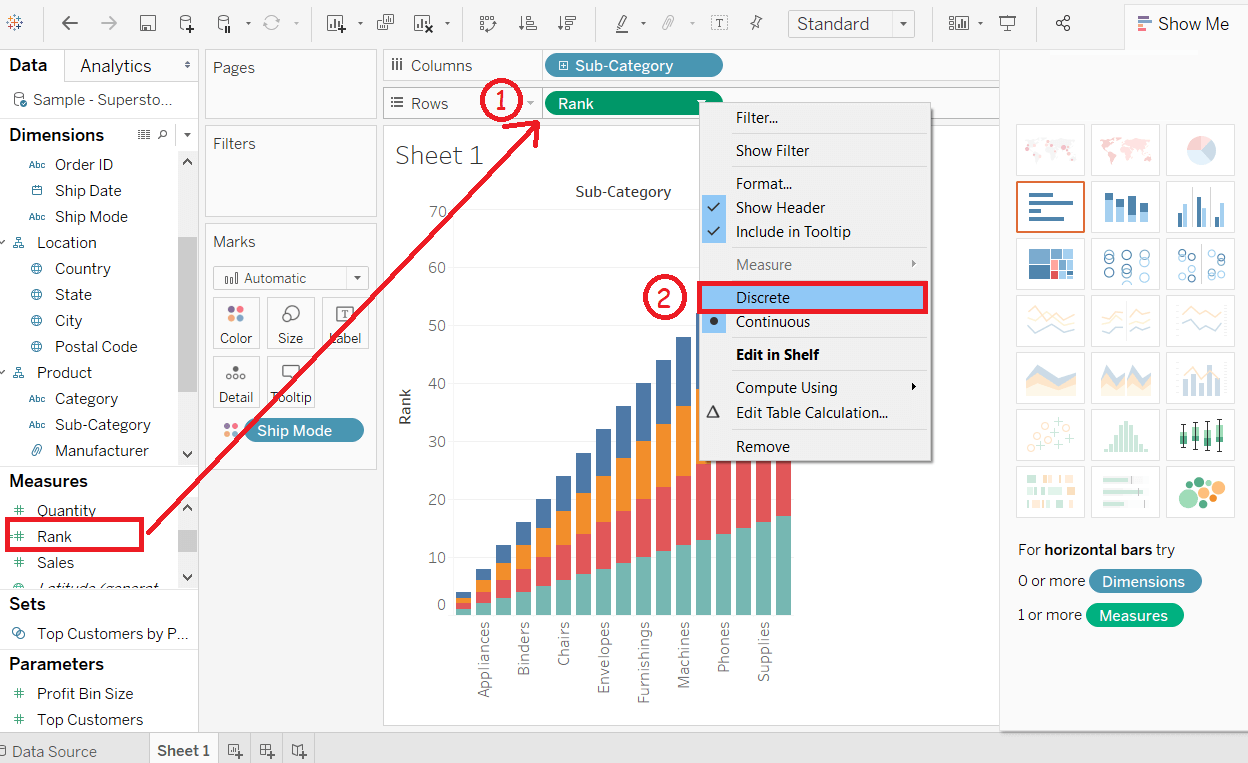Open the Dimensions pane menu arrow
The width and height of the screenshot is (1248, 763).
186,135
